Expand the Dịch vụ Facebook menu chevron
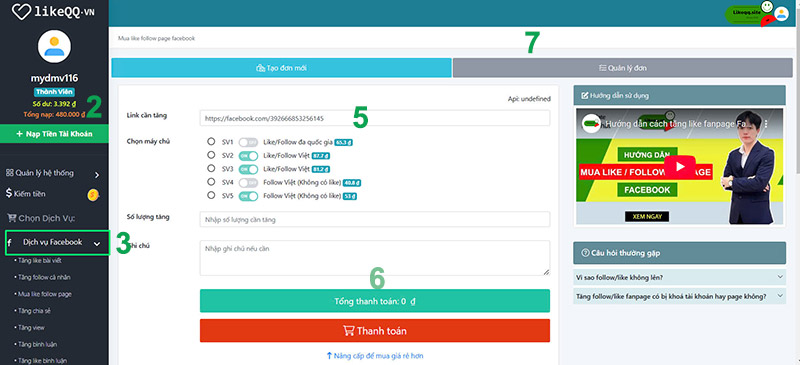The height and width of the screenshot is (365, 800). tap(97, 244)
